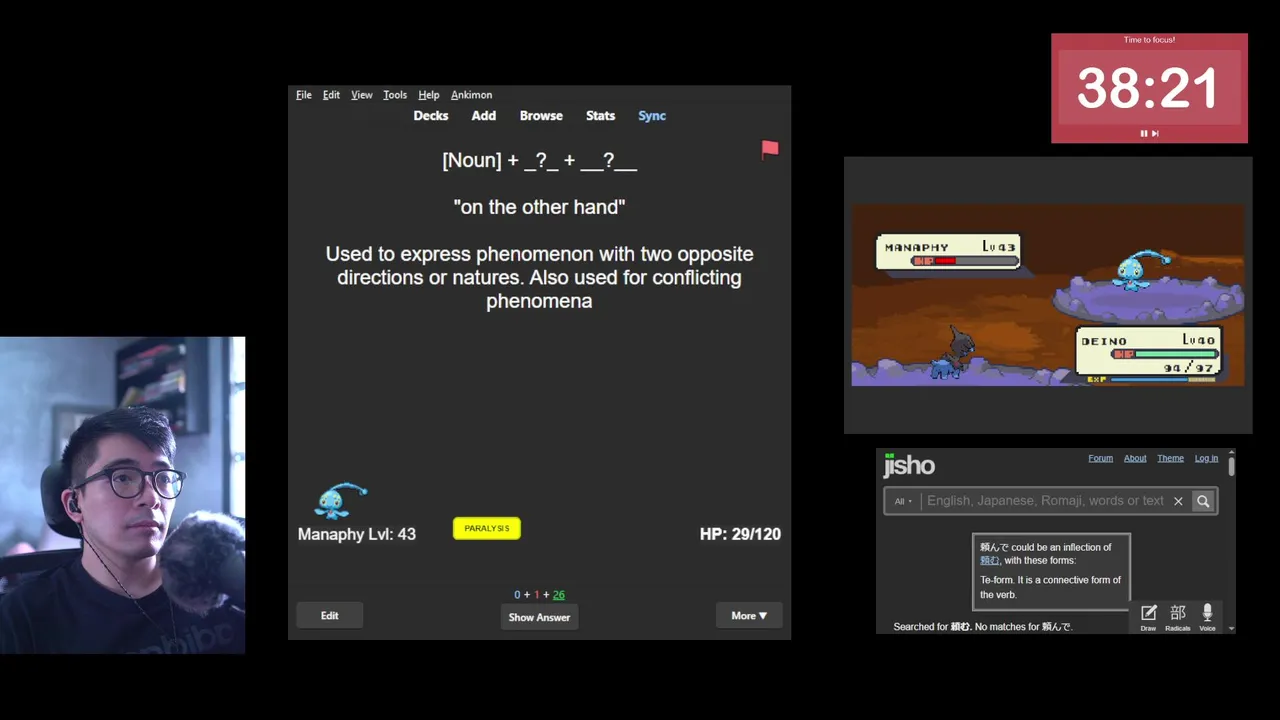Click the Jisho logo

click(908, 465)
